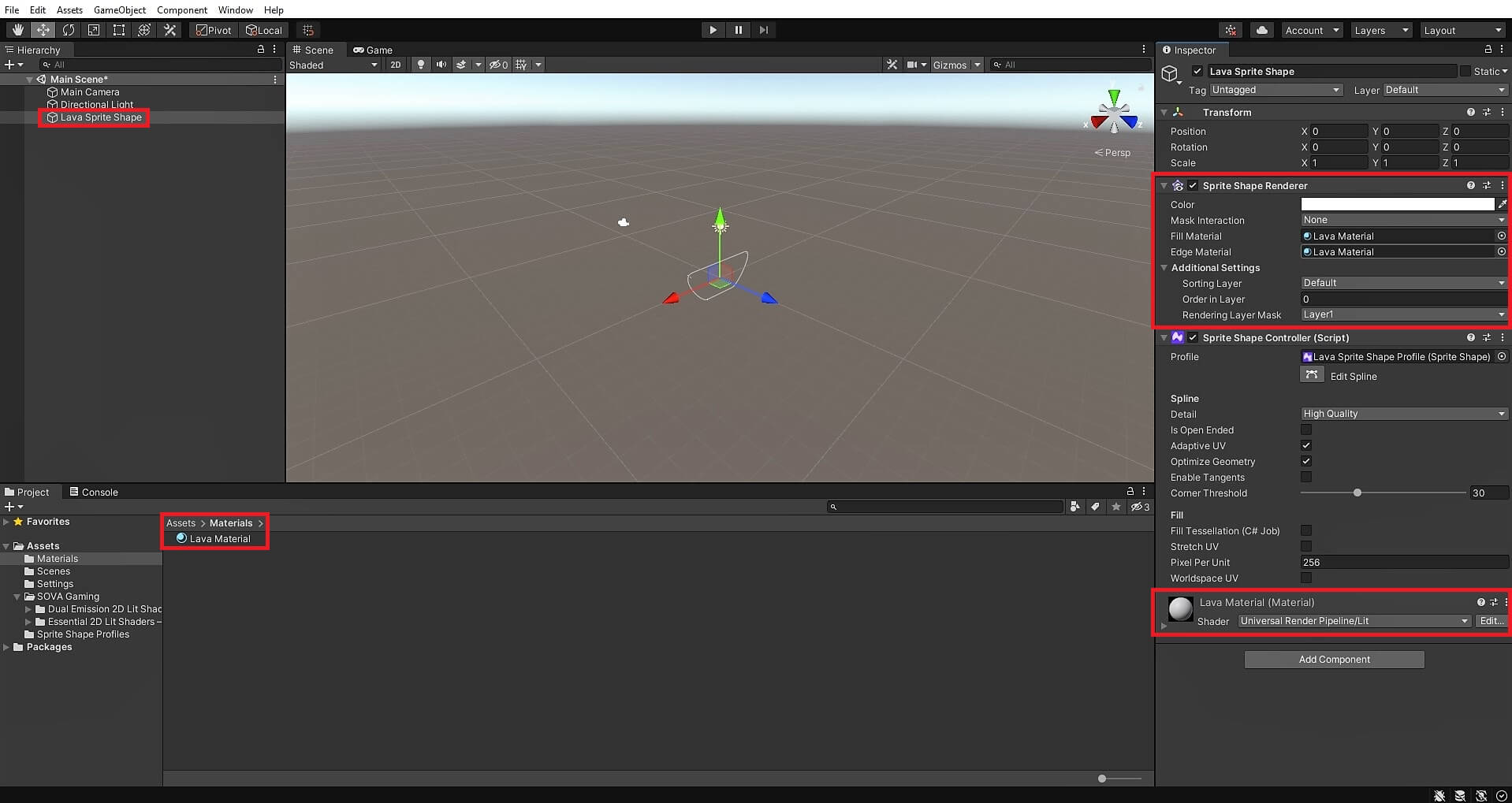Enable the Enable Tangents checkbox
The height and width of the screenshot is (803, 1512).
[1306, 477]
